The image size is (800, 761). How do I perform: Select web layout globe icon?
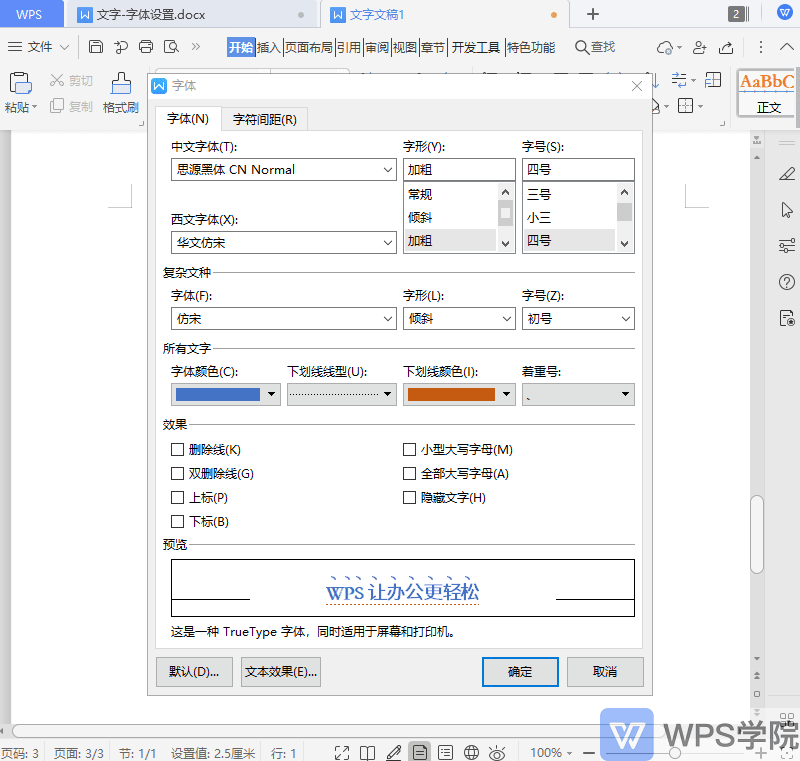tap(471, 753)
